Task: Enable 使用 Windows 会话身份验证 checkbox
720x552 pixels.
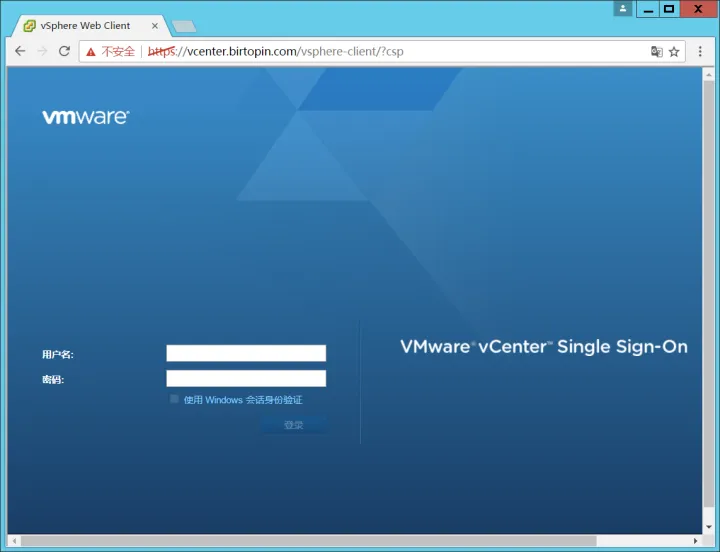Action: point(174,399)
